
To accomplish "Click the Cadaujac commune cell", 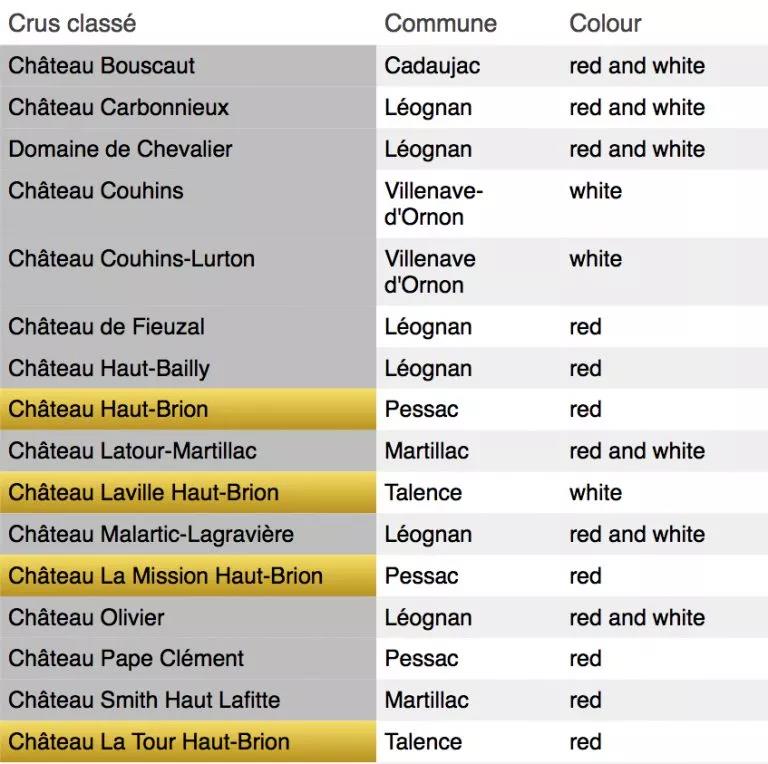I will pyautogui.click(x=432, y=66).
